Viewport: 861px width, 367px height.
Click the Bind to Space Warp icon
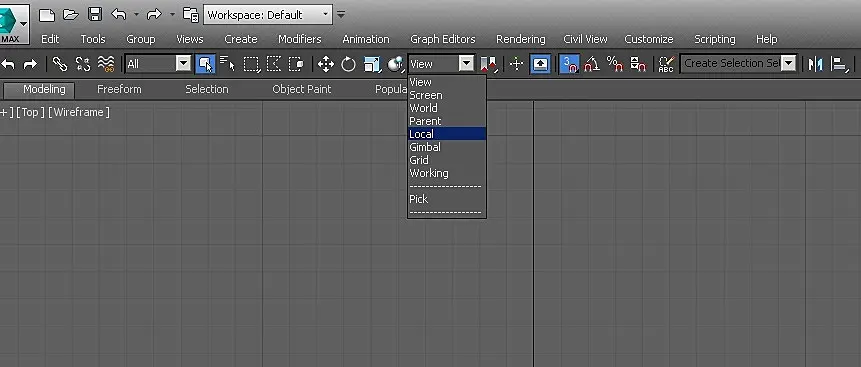(x=106, y=64)
